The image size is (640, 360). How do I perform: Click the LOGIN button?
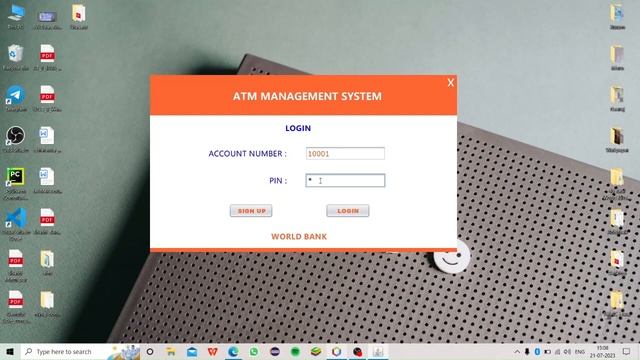click(x=348, y=211)
